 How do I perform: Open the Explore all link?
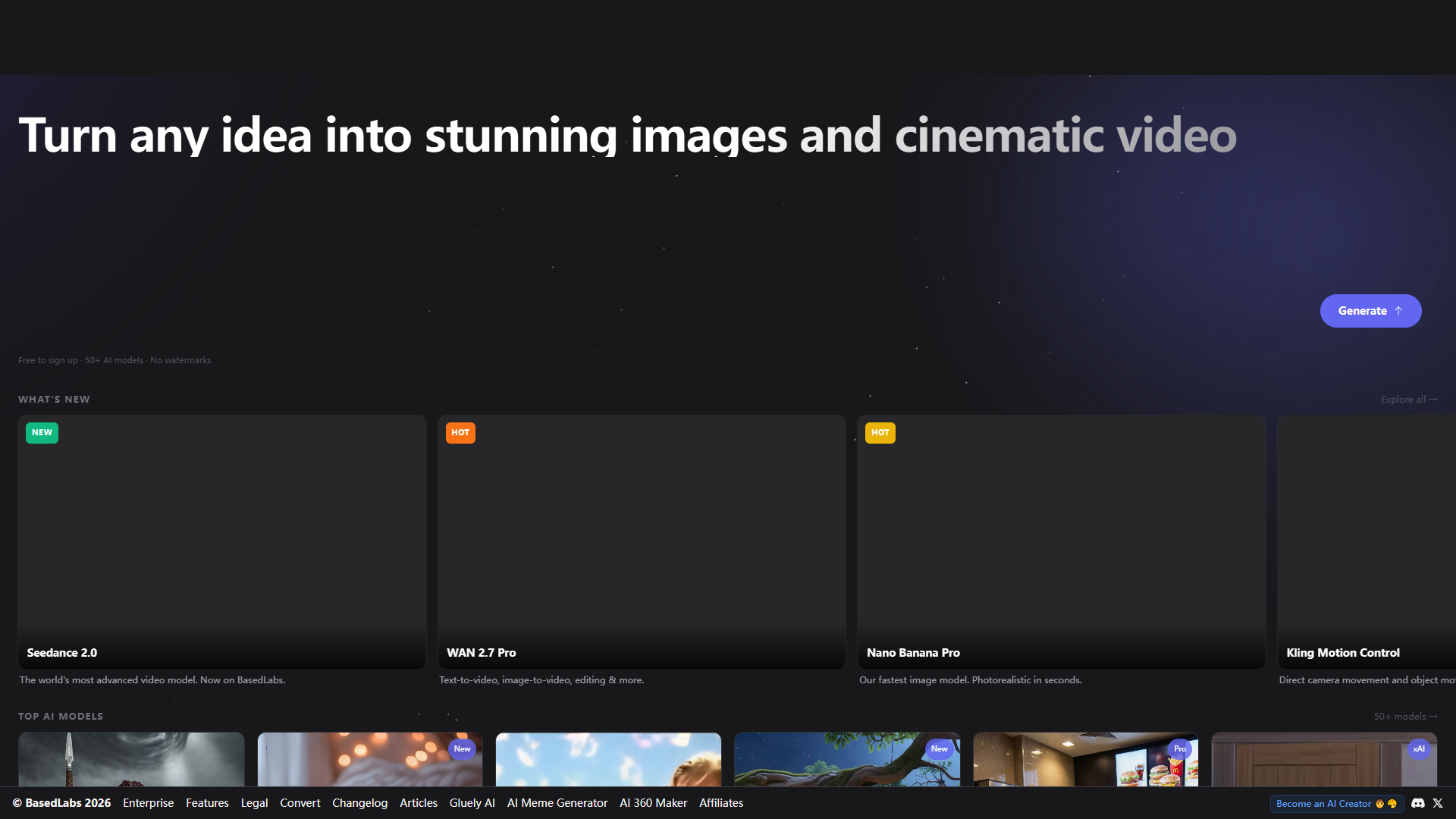[x=1409, y=400]
